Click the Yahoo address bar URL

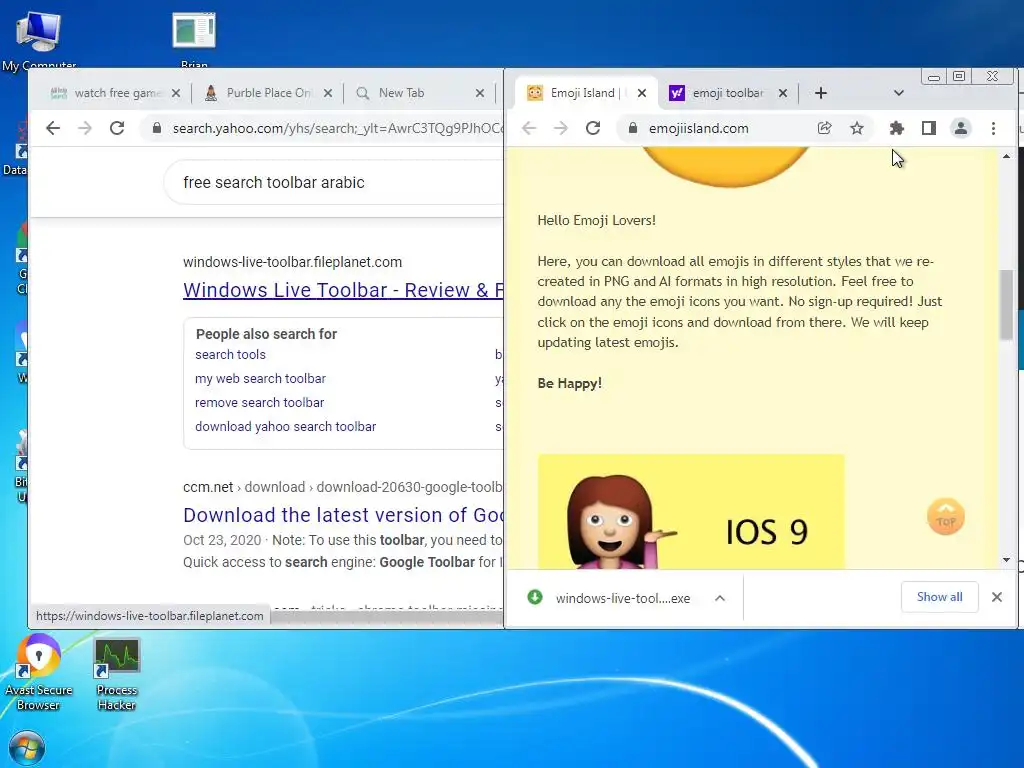pyautogui.click(x=336, y=128)
